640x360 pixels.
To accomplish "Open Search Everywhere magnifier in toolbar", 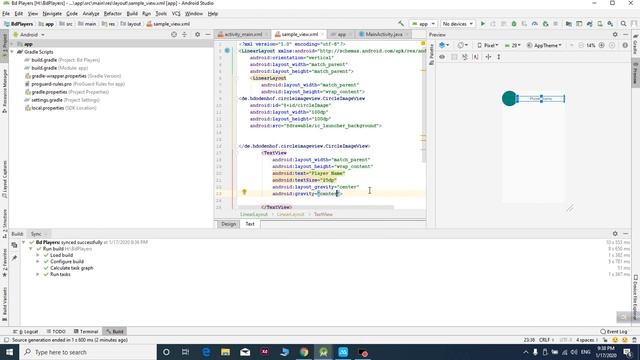I will (623, 24).
